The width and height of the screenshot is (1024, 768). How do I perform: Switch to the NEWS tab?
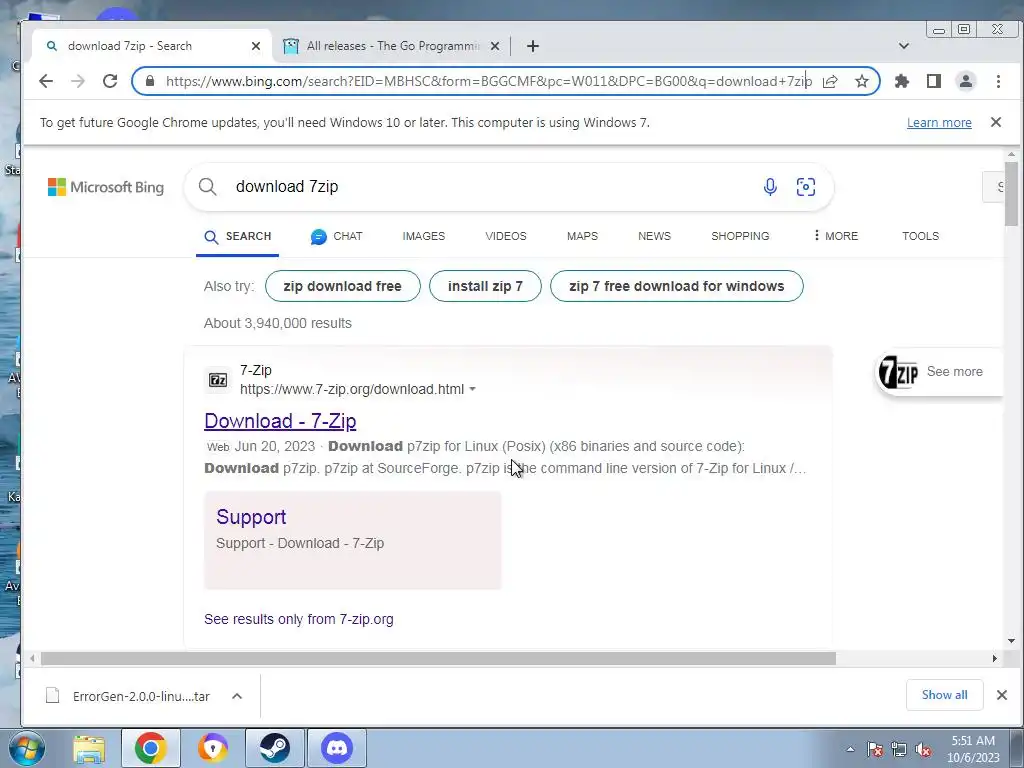[x=654, y=236]
